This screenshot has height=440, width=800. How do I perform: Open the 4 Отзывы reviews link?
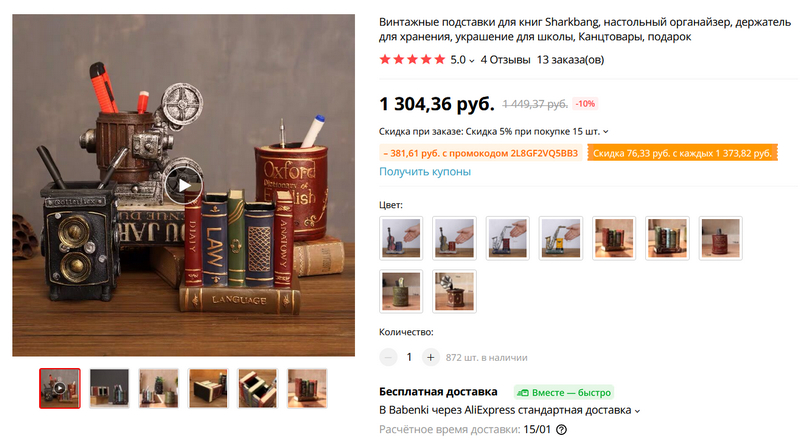pos(506,60)
